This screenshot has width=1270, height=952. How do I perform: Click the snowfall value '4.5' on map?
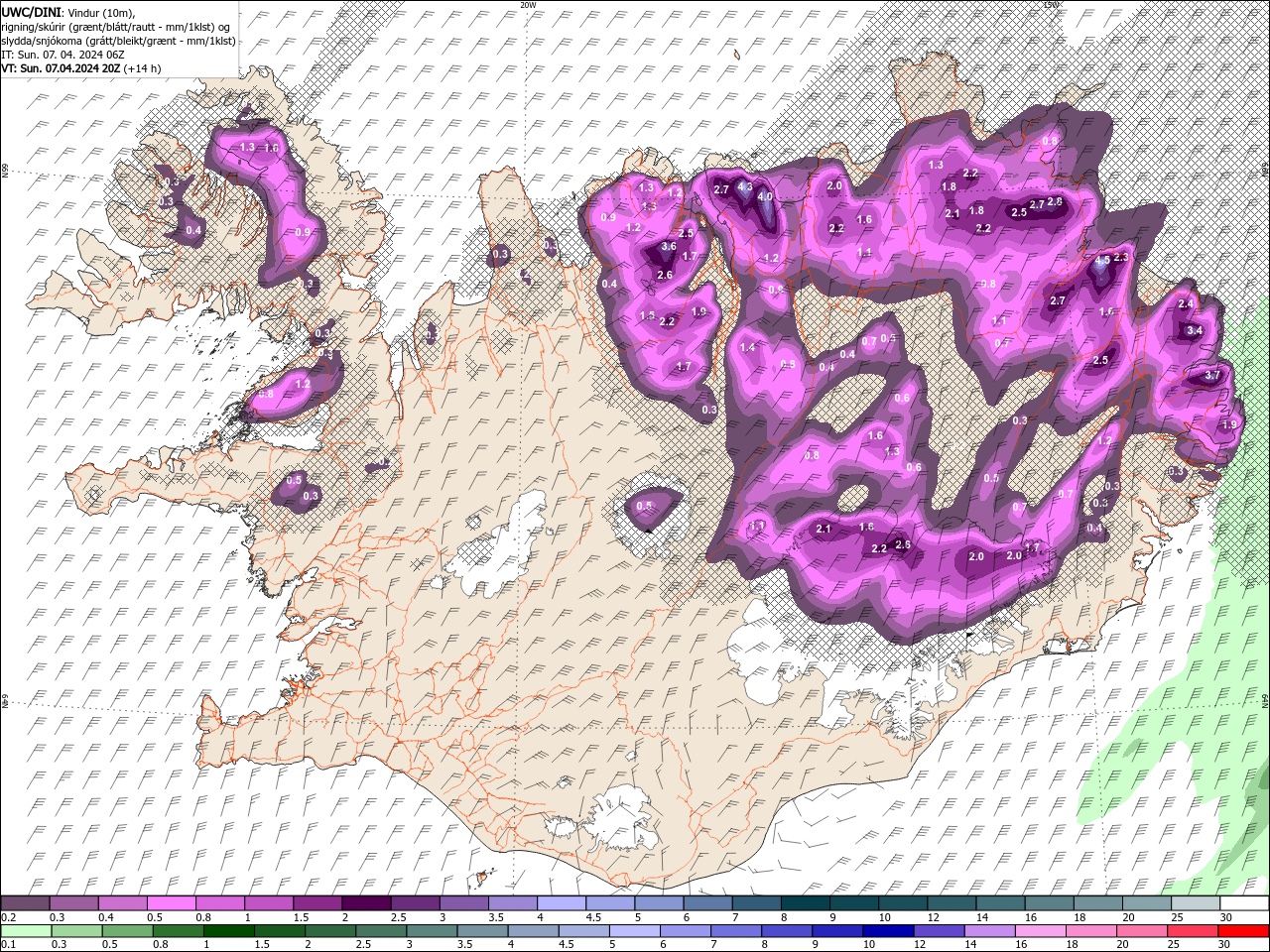1102,261
